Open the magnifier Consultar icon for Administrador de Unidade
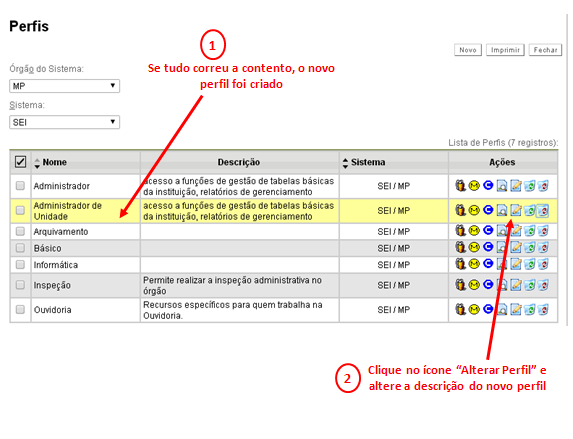The image size is (573, 439). 502,210
